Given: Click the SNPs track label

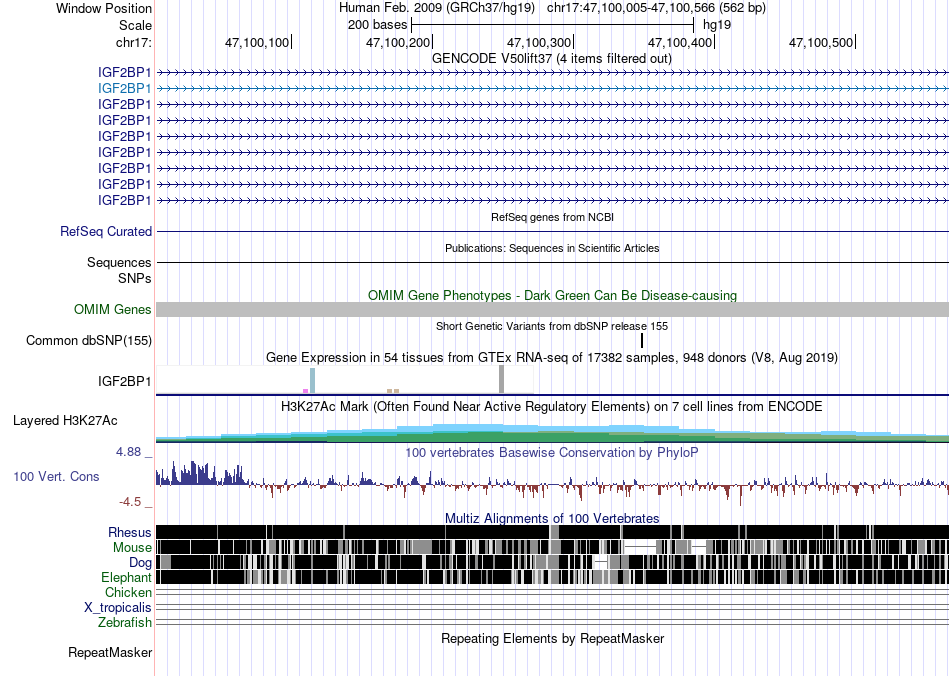Looking at the screenshot, I should click(x=135, y=278).
